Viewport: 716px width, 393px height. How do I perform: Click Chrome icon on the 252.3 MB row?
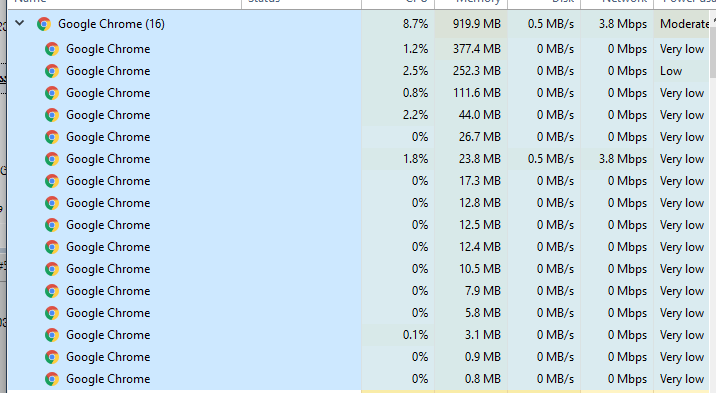click(x=52, y=71)
